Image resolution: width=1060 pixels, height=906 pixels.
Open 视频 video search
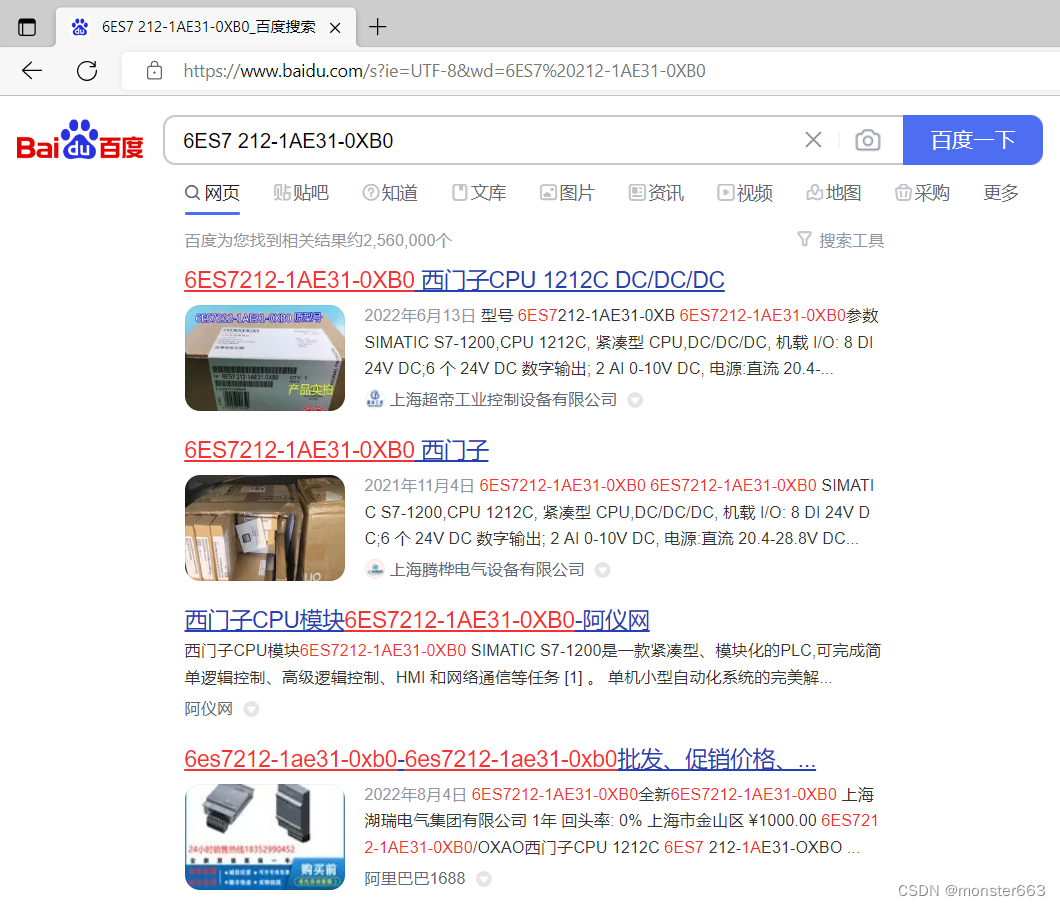click(x=744, y=193)
